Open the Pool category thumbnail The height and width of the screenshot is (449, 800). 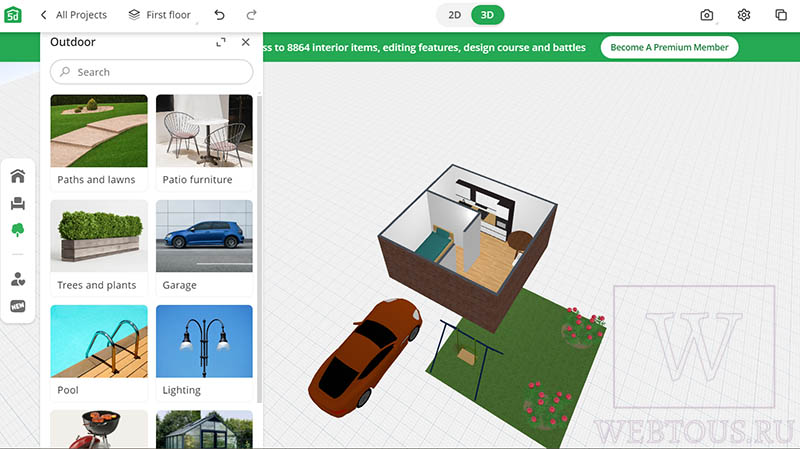99,341
